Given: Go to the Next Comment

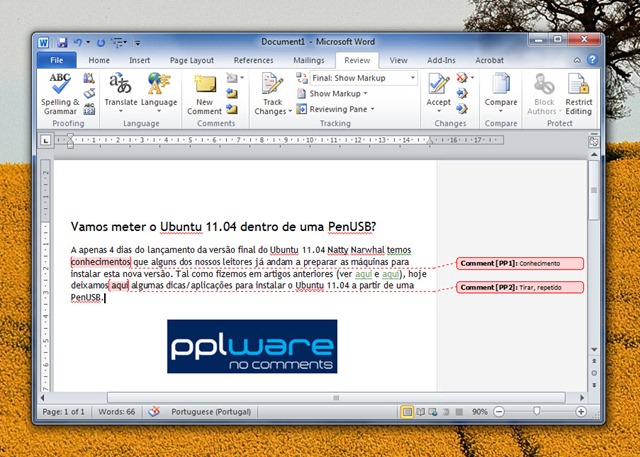Looking at the screenshot, I should [232, 109].
